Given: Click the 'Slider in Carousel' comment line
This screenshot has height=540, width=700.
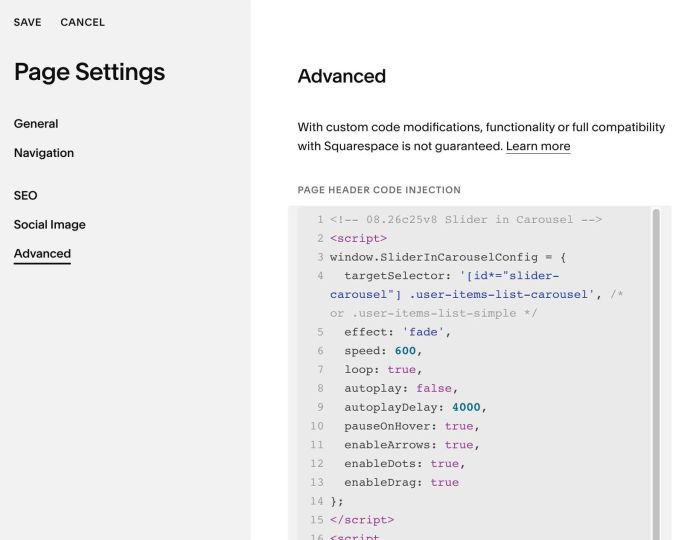Looking at the screenshot, I should [466, 220].
